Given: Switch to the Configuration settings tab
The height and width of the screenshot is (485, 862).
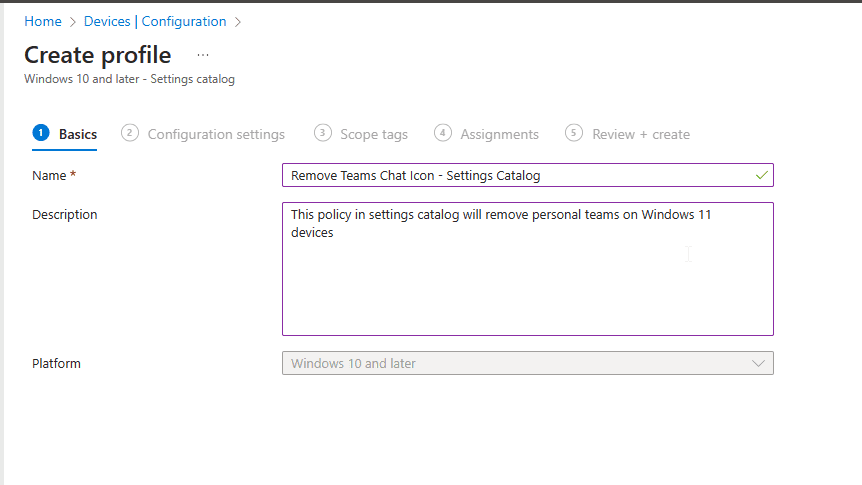Looking at the screenshot, I should tap(216, 134).
